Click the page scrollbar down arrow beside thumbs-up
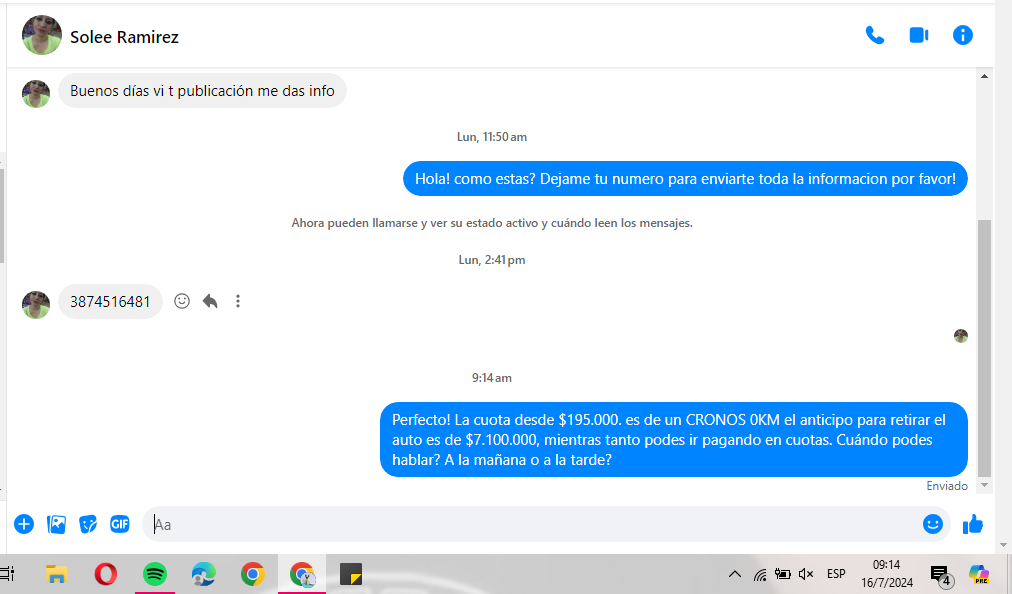Screen dimensions: 1012x594 click(1003, 545)
